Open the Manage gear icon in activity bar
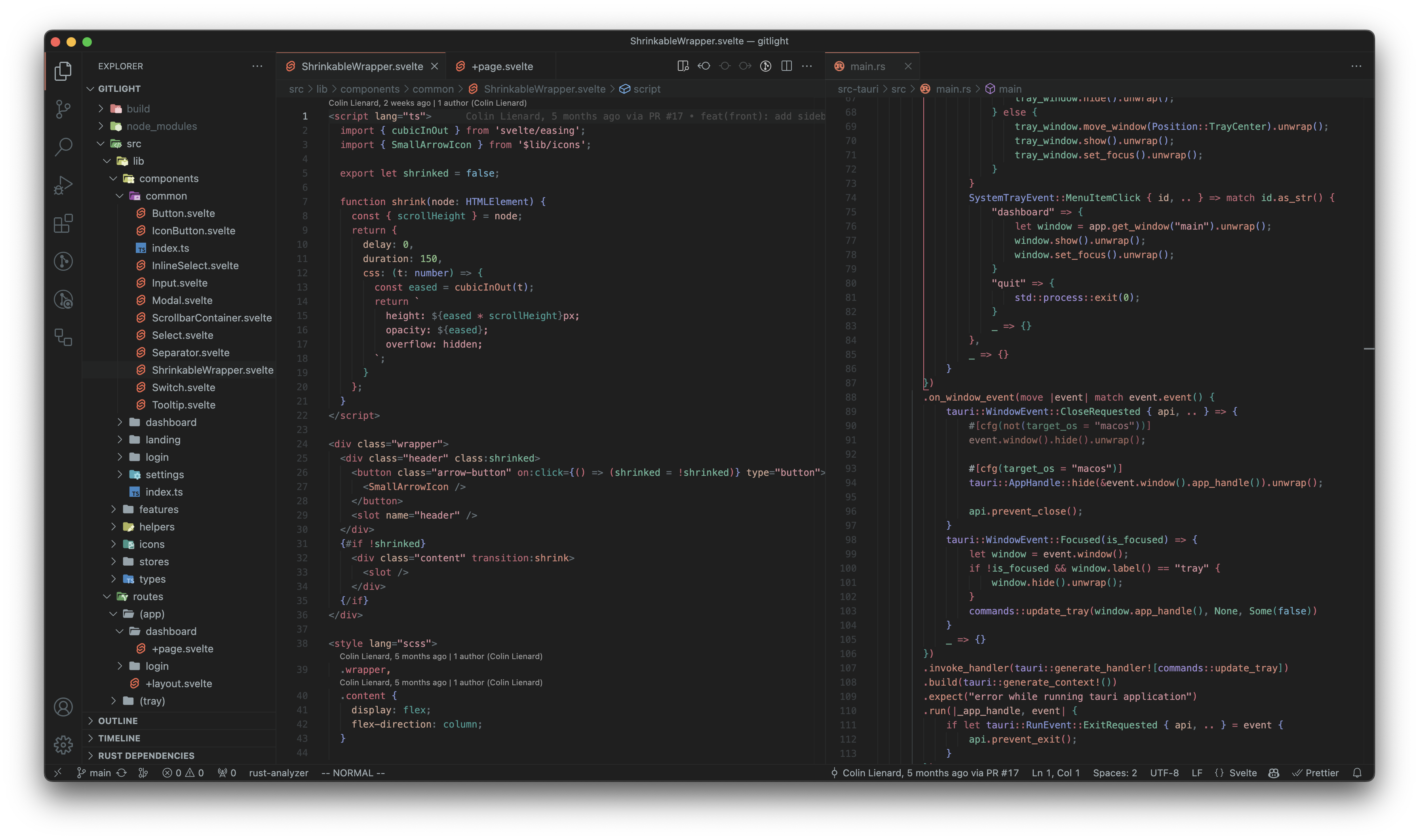1419x840 pixels. click(x=63, y=744)
